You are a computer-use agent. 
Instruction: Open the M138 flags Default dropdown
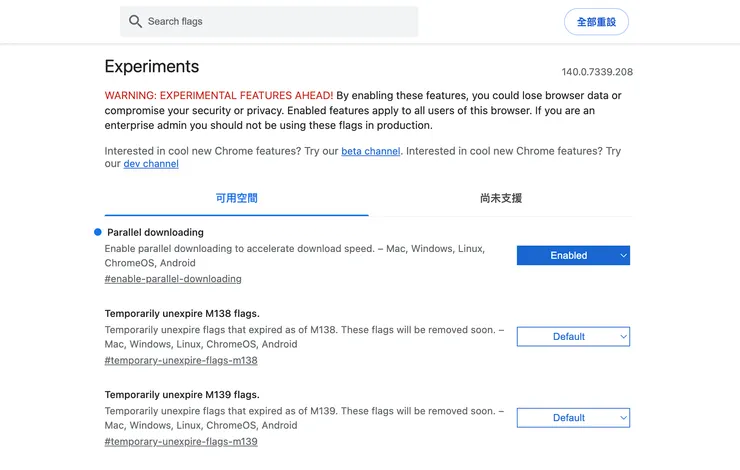coord(573,336)
